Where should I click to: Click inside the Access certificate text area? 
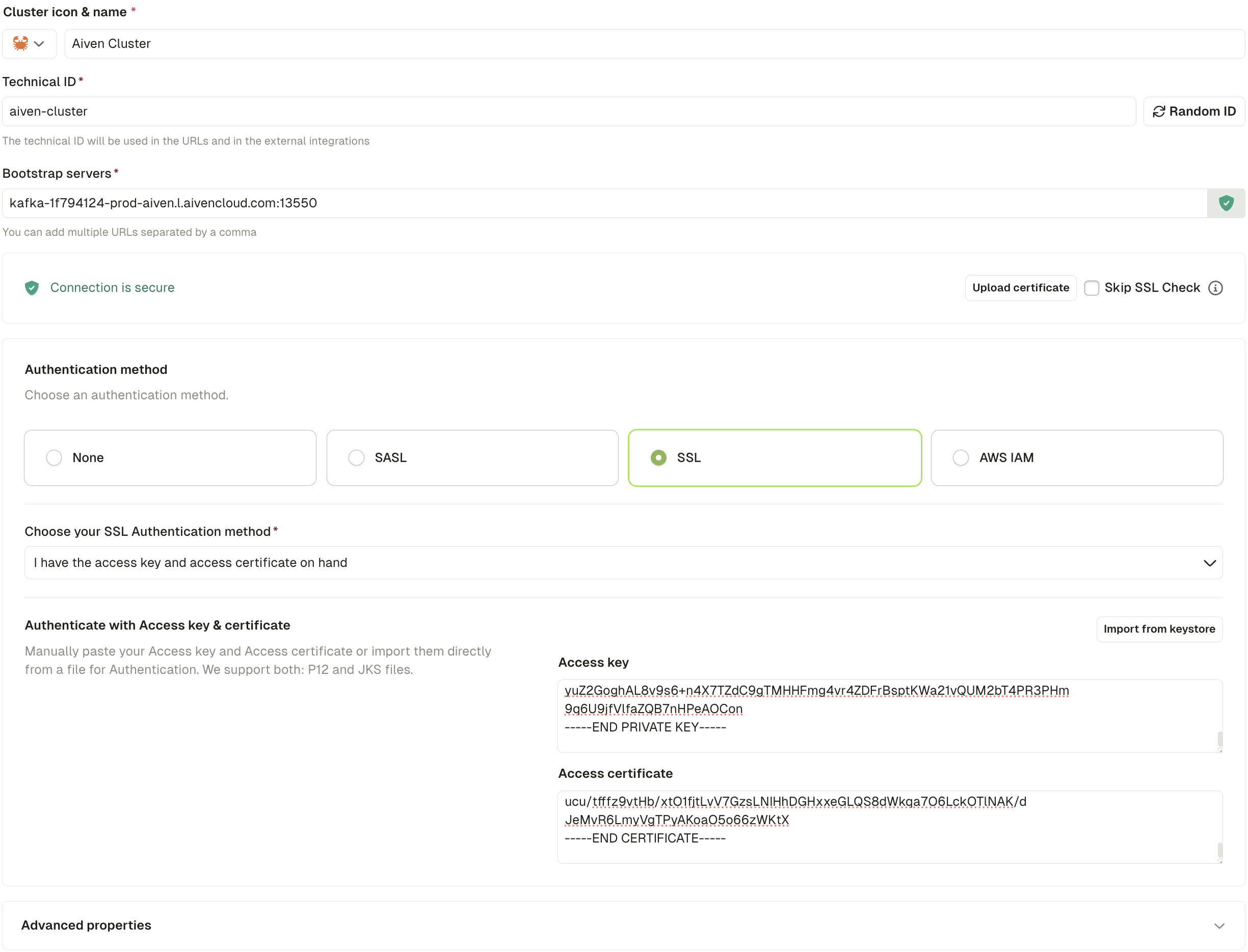click(x=889, y=827)
